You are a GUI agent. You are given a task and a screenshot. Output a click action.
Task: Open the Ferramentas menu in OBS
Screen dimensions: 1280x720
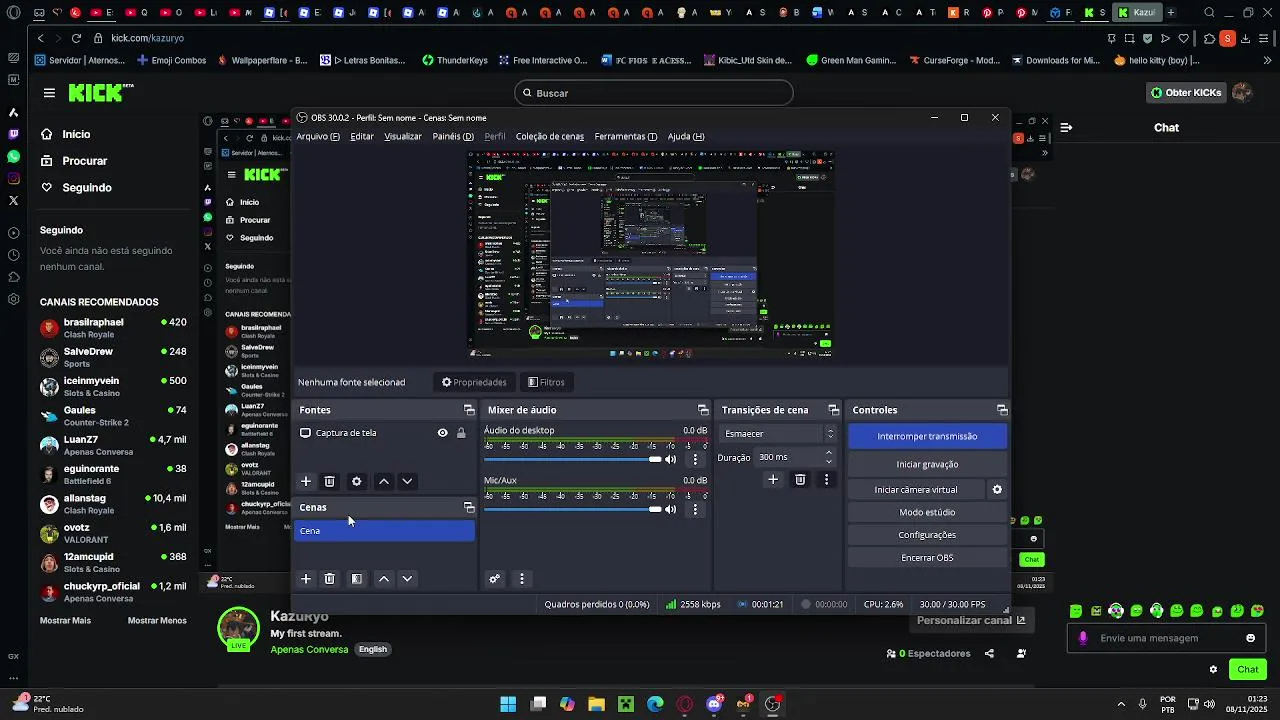click(625, 136)
